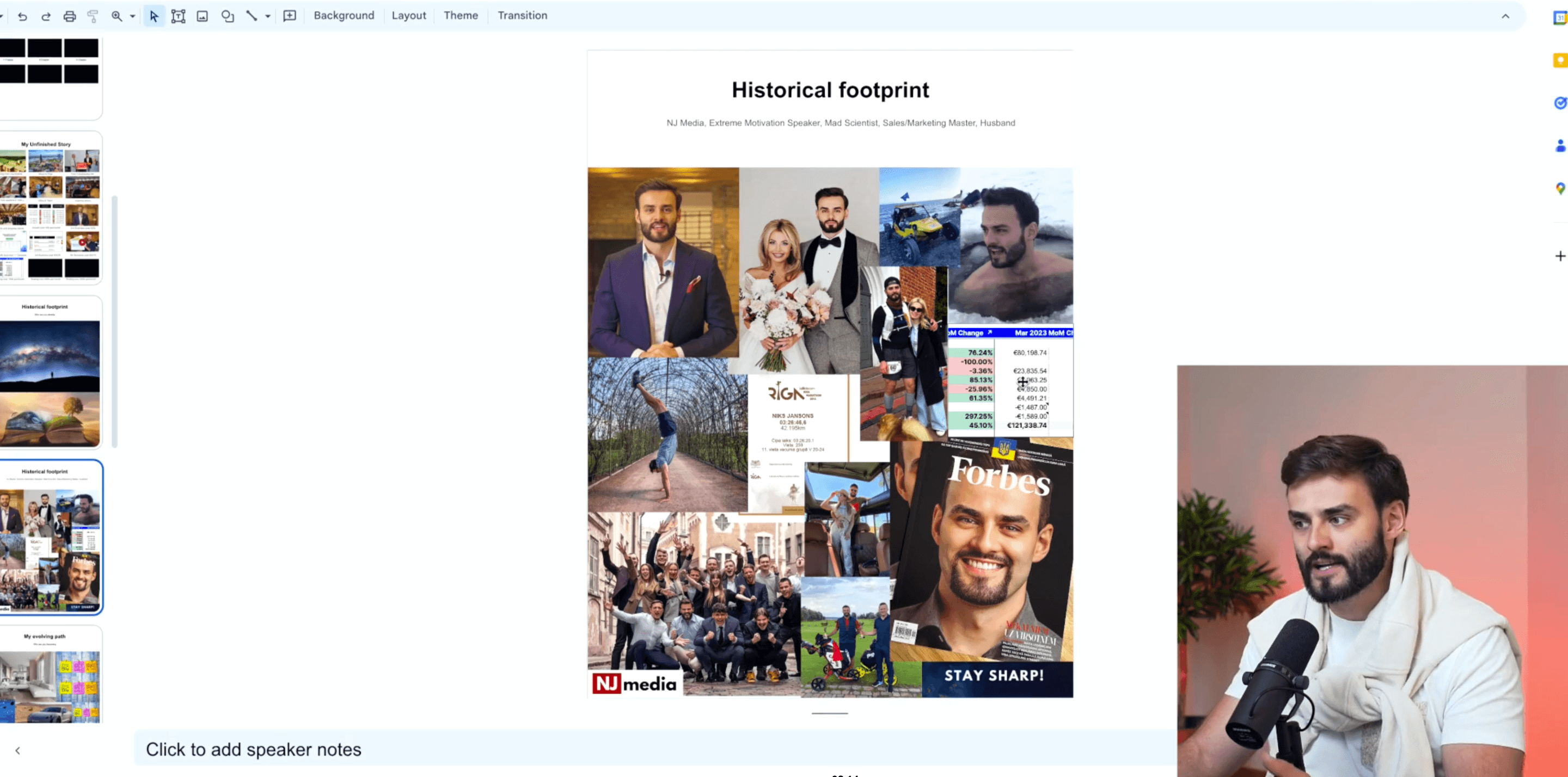Insert a Text box
Screen dimensions: 1568x777
(179, 16)
